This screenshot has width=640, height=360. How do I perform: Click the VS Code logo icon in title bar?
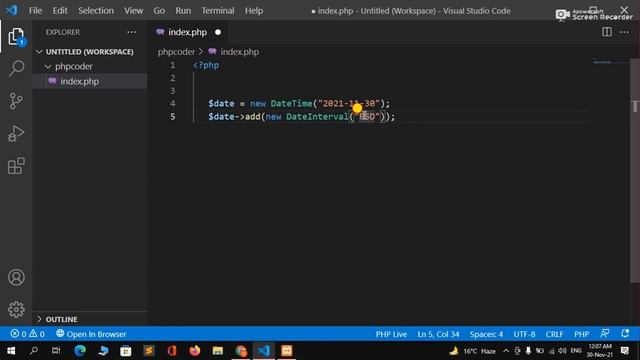pos(12,10)
